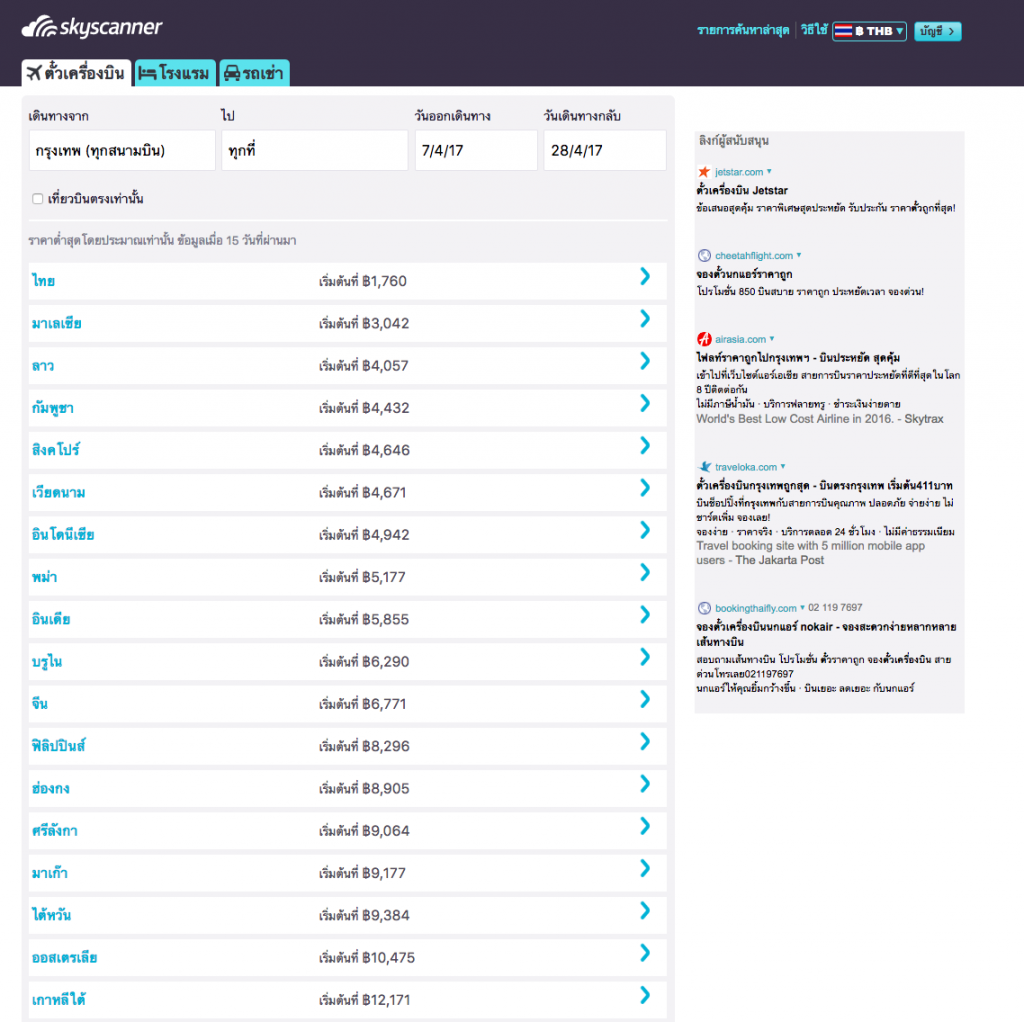Viewport: 1024px width, 1022px height.
Task: Click the Jetstar star icon
Action: coord(704,172)
